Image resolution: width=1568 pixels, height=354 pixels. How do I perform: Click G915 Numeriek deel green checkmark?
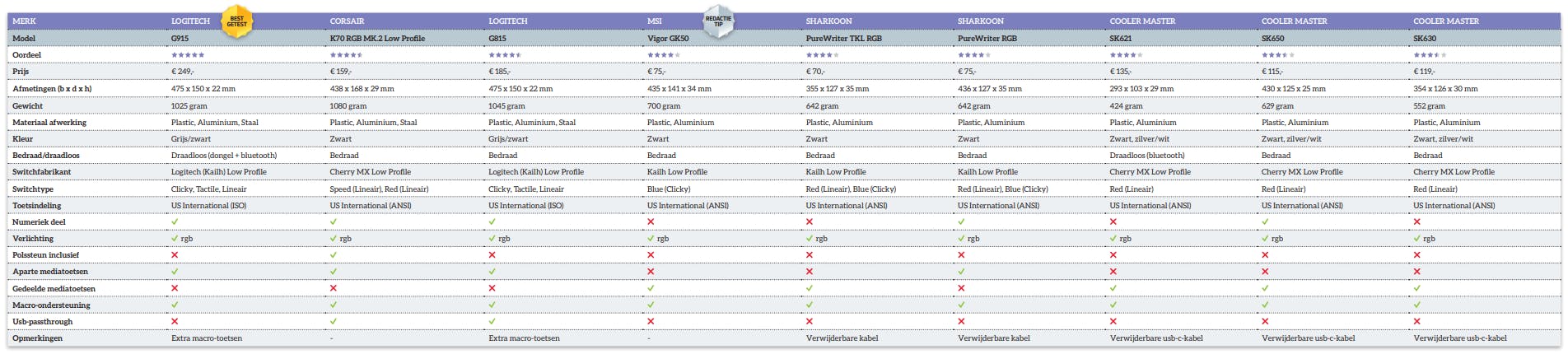175,222
